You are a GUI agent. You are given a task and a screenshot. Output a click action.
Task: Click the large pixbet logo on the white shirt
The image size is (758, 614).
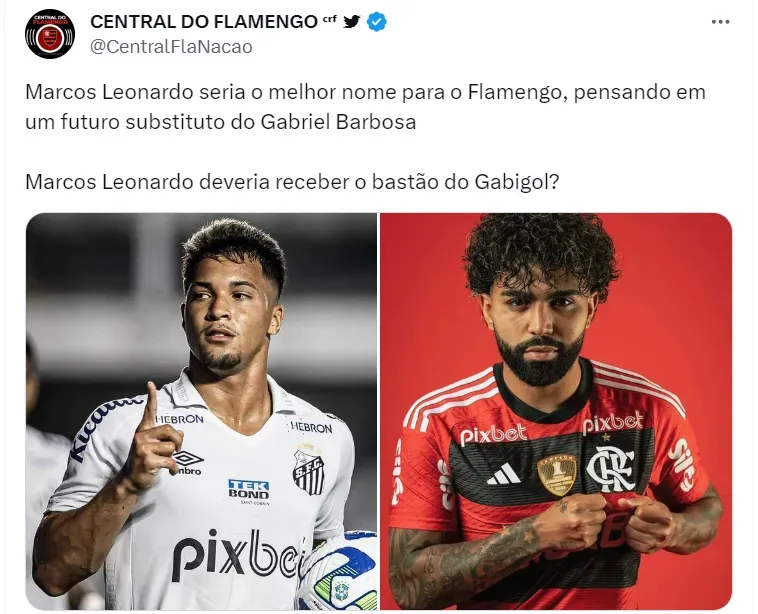pyautogui.click(x=237, y=555)
